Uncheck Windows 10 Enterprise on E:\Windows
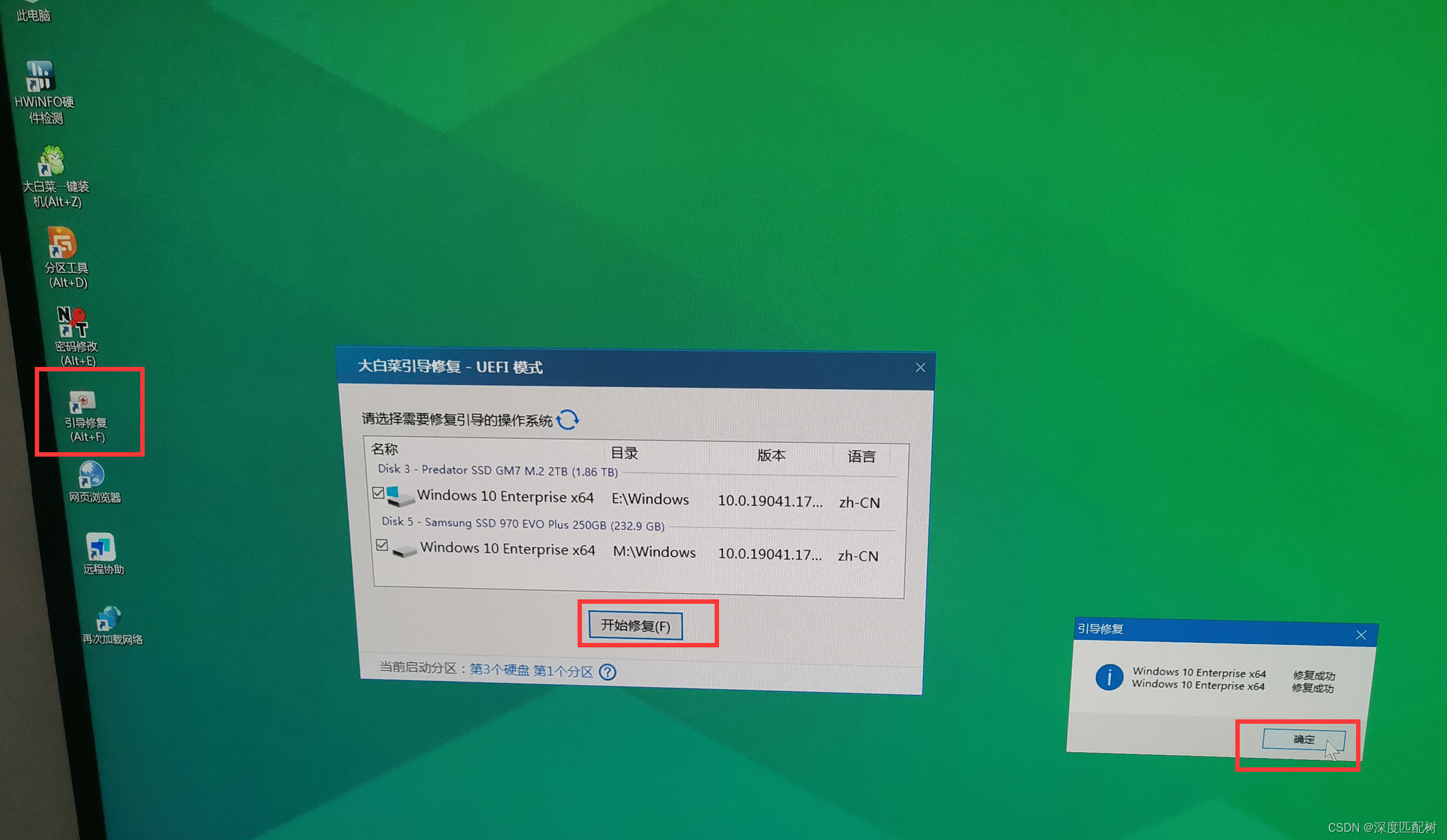 (x=378, y=493)
